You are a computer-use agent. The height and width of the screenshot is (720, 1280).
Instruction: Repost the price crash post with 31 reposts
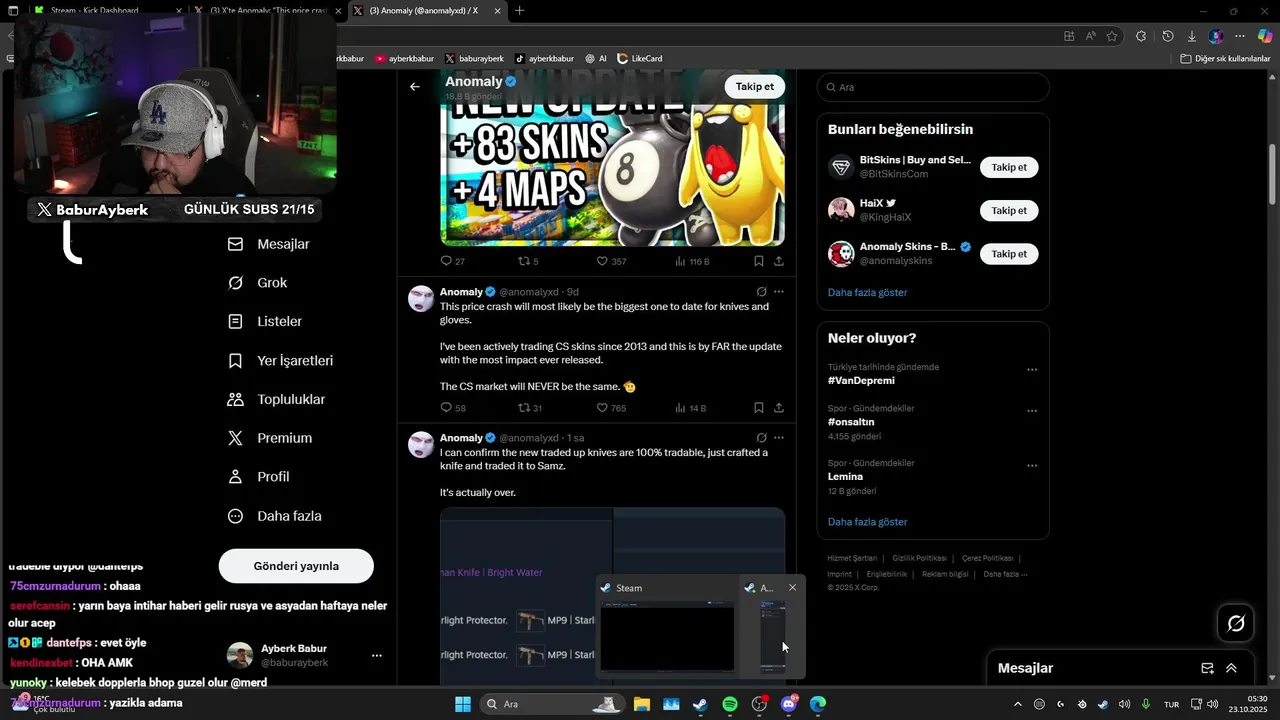click(530, 408)
